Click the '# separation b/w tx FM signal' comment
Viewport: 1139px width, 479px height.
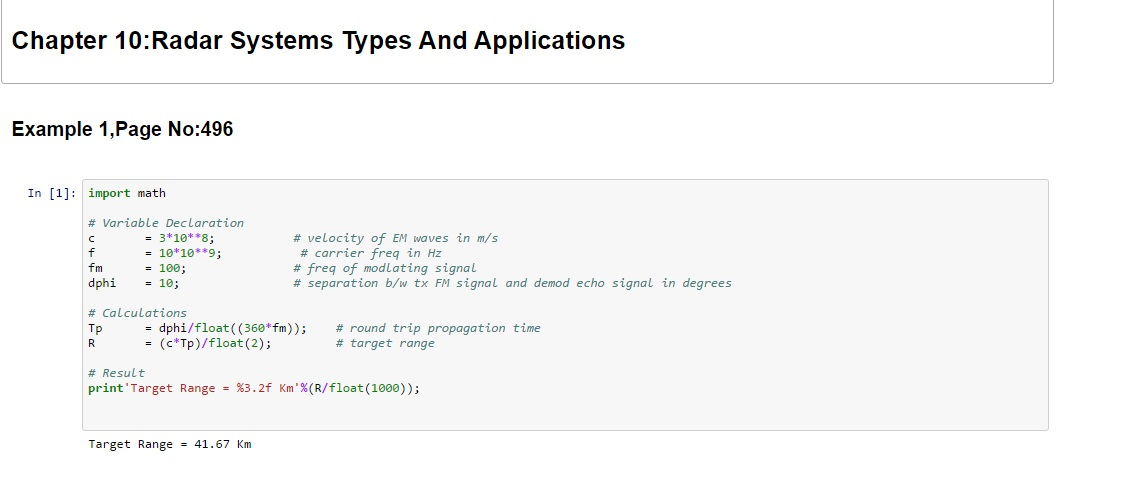(512, 283)
